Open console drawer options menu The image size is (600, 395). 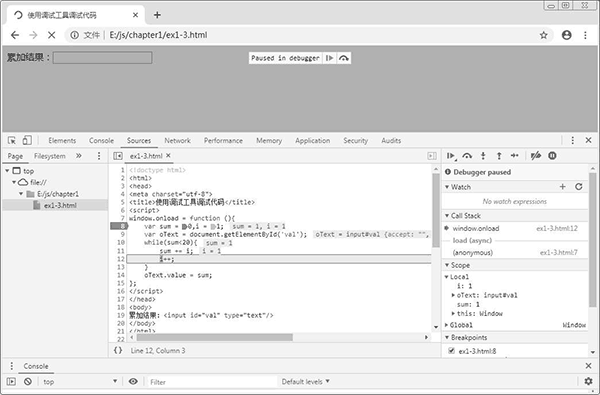(x=11, y=366)
